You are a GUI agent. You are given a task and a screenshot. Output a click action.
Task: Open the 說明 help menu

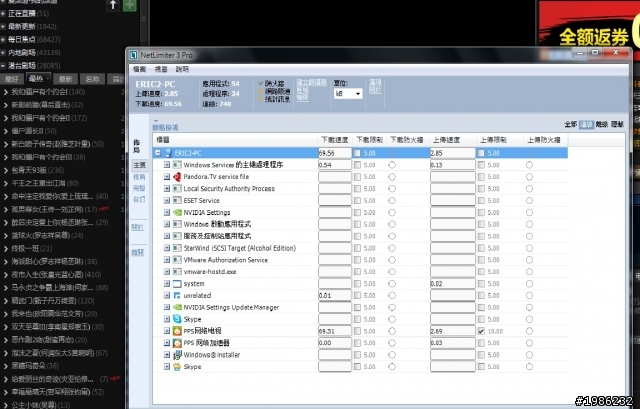(182, 69)
